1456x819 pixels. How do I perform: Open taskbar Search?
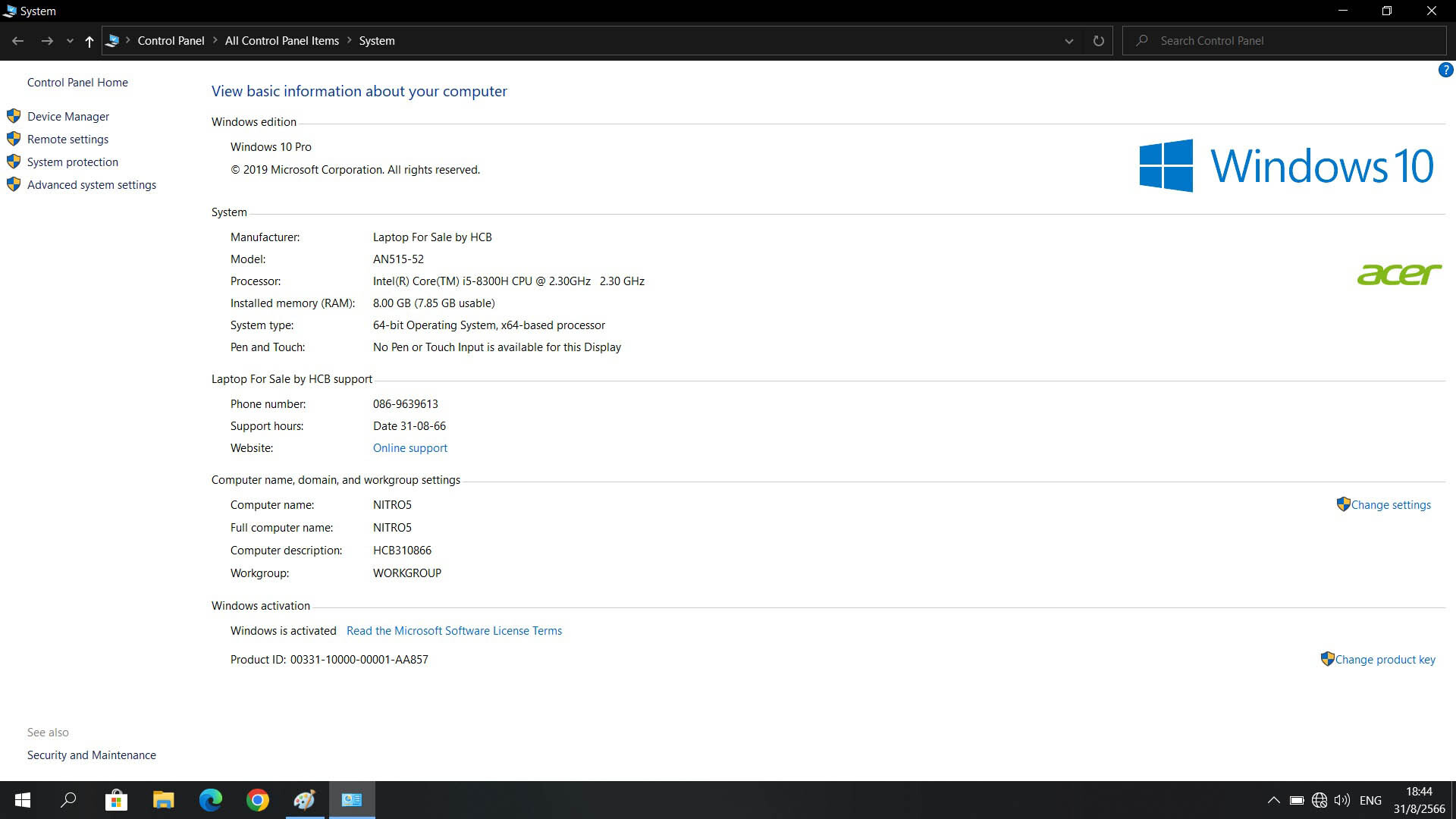click(68, 800)
